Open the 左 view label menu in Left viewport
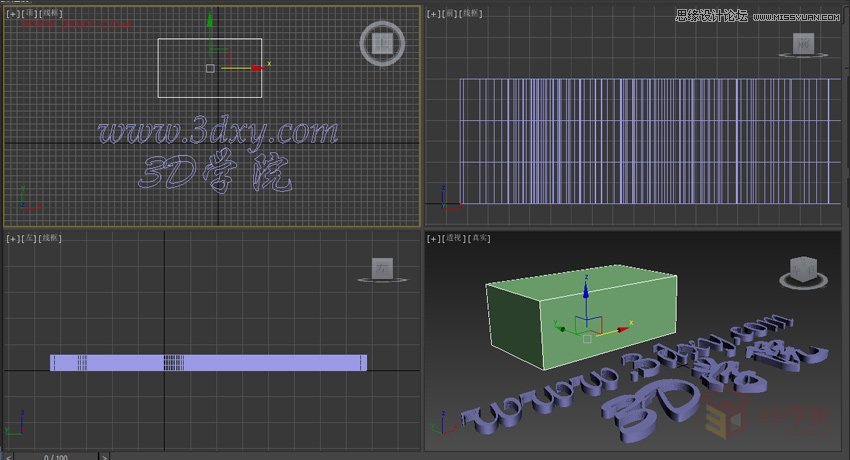The height and width of the screenshot is (460, 850). (x=29, y=238)
